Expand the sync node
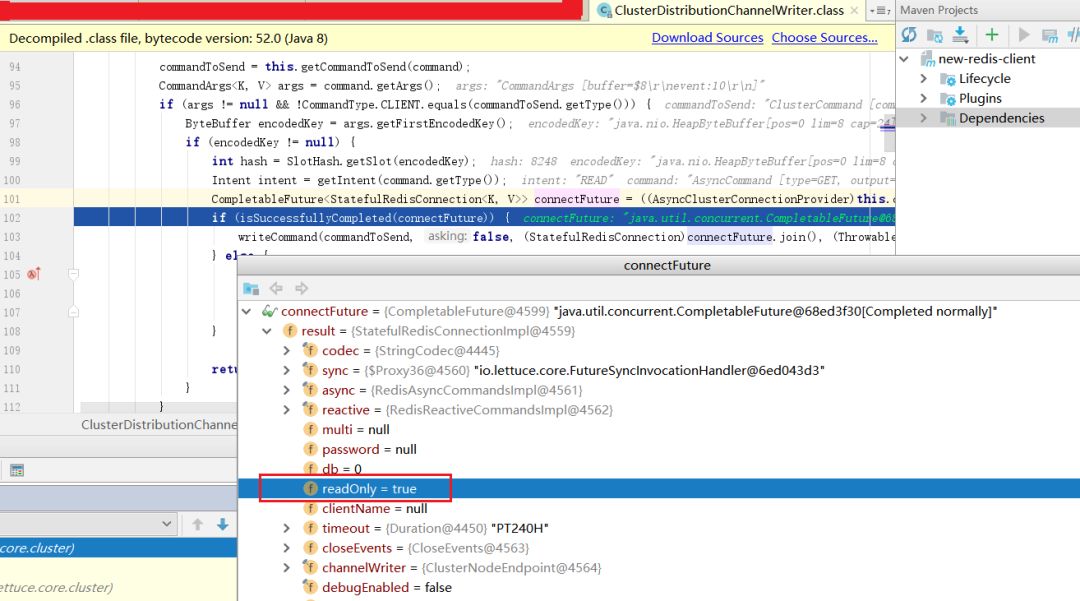This screenshot has height=601, width=1080. (287, 370)
